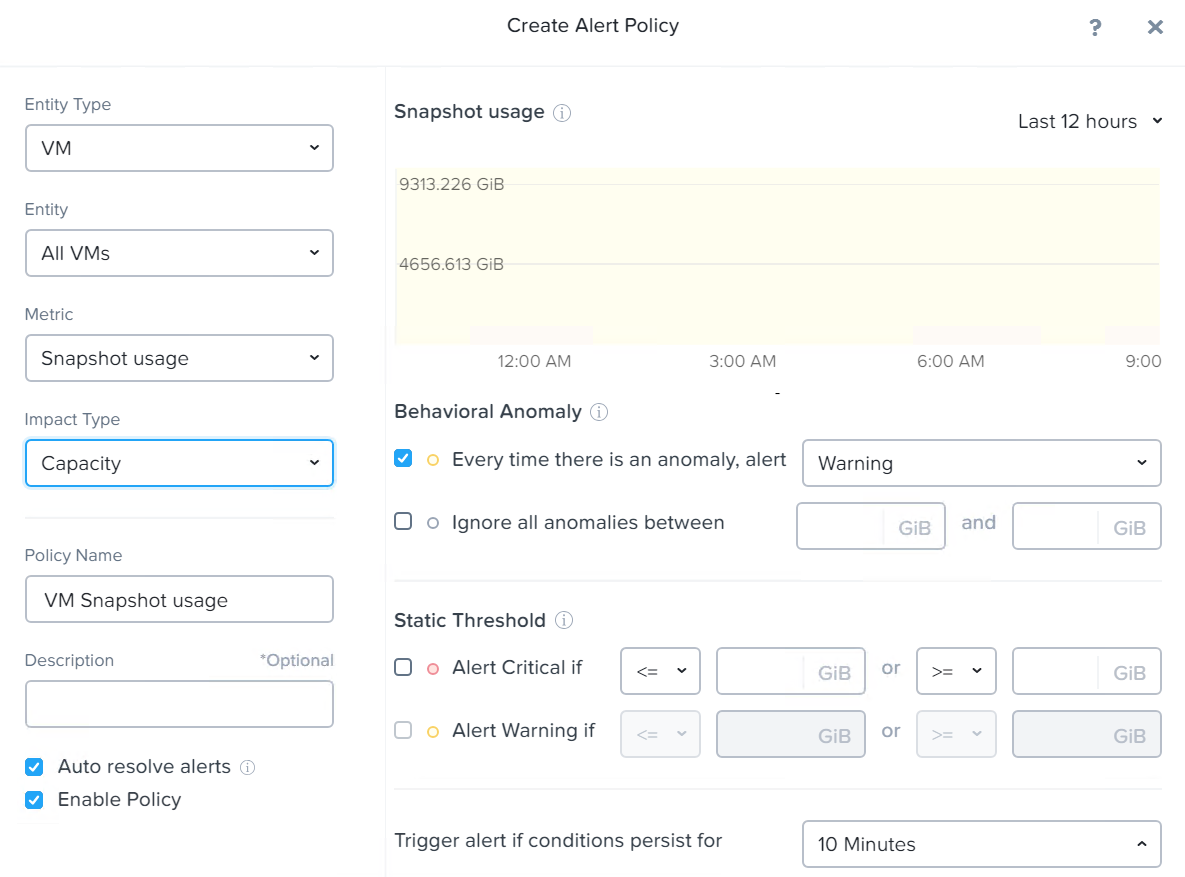Change the Last 12 hours time range
Viewport: 1185px width, 877px height.
(x=1089, y=121)
